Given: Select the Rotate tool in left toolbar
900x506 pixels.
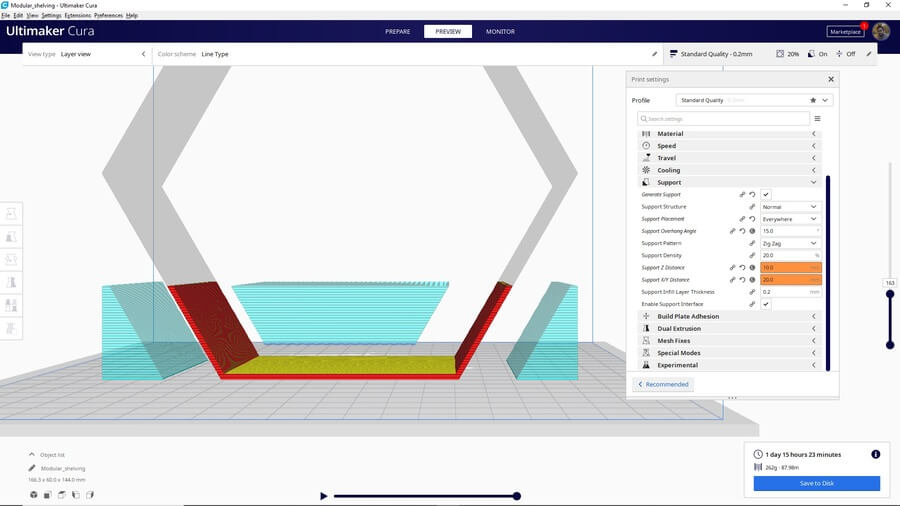Looking at the screenshot, I should point(11,259).
